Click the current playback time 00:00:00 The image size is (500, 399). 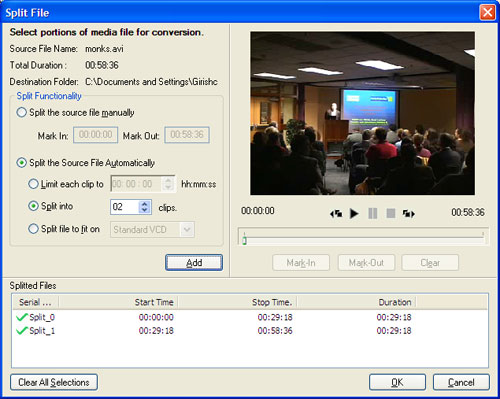point(258,211)
